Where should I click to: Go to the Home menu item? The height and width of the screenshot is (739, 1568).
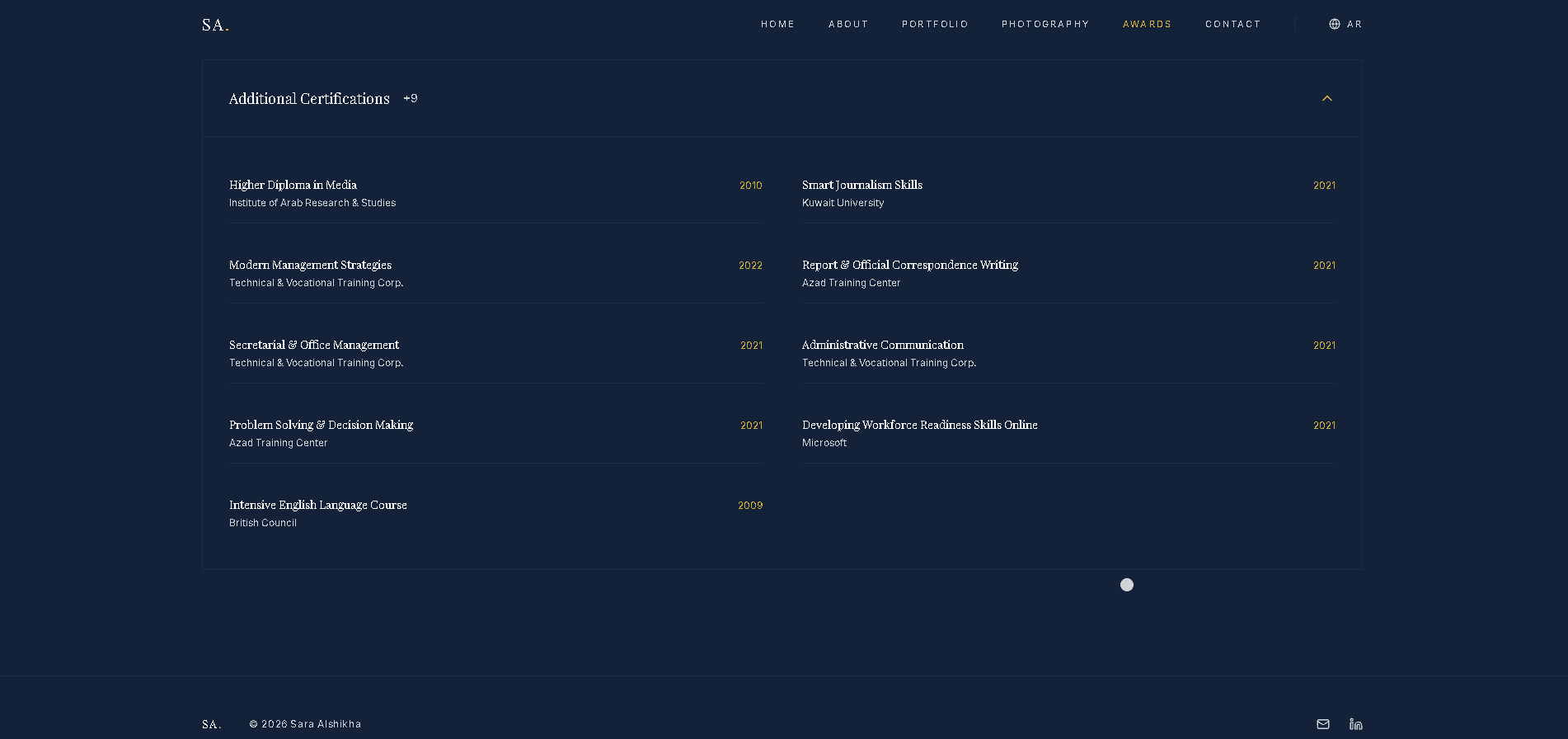(x=777, y=24)
